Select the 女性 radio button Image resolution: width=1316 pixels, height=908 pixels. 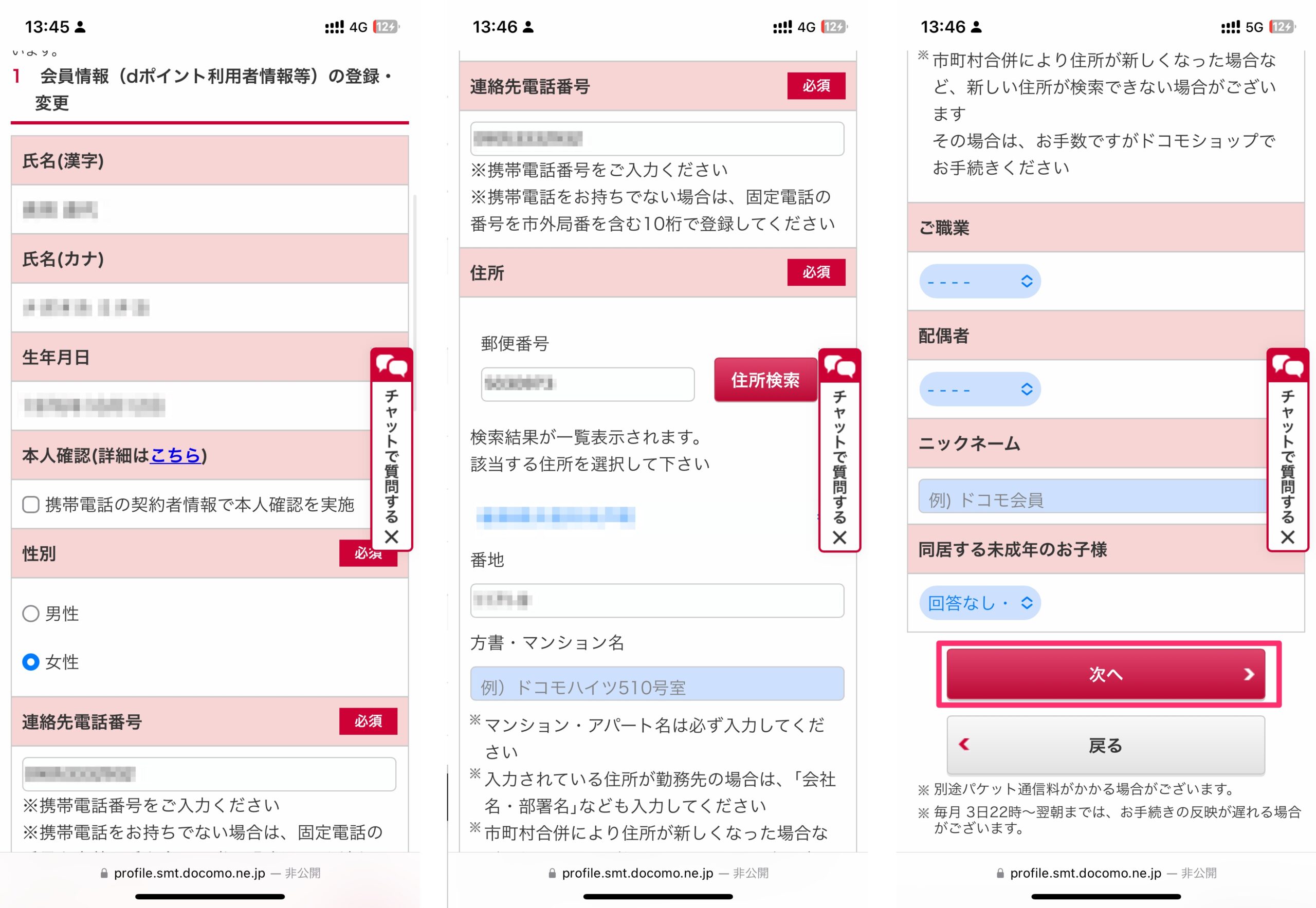click(x=31, y=662)
